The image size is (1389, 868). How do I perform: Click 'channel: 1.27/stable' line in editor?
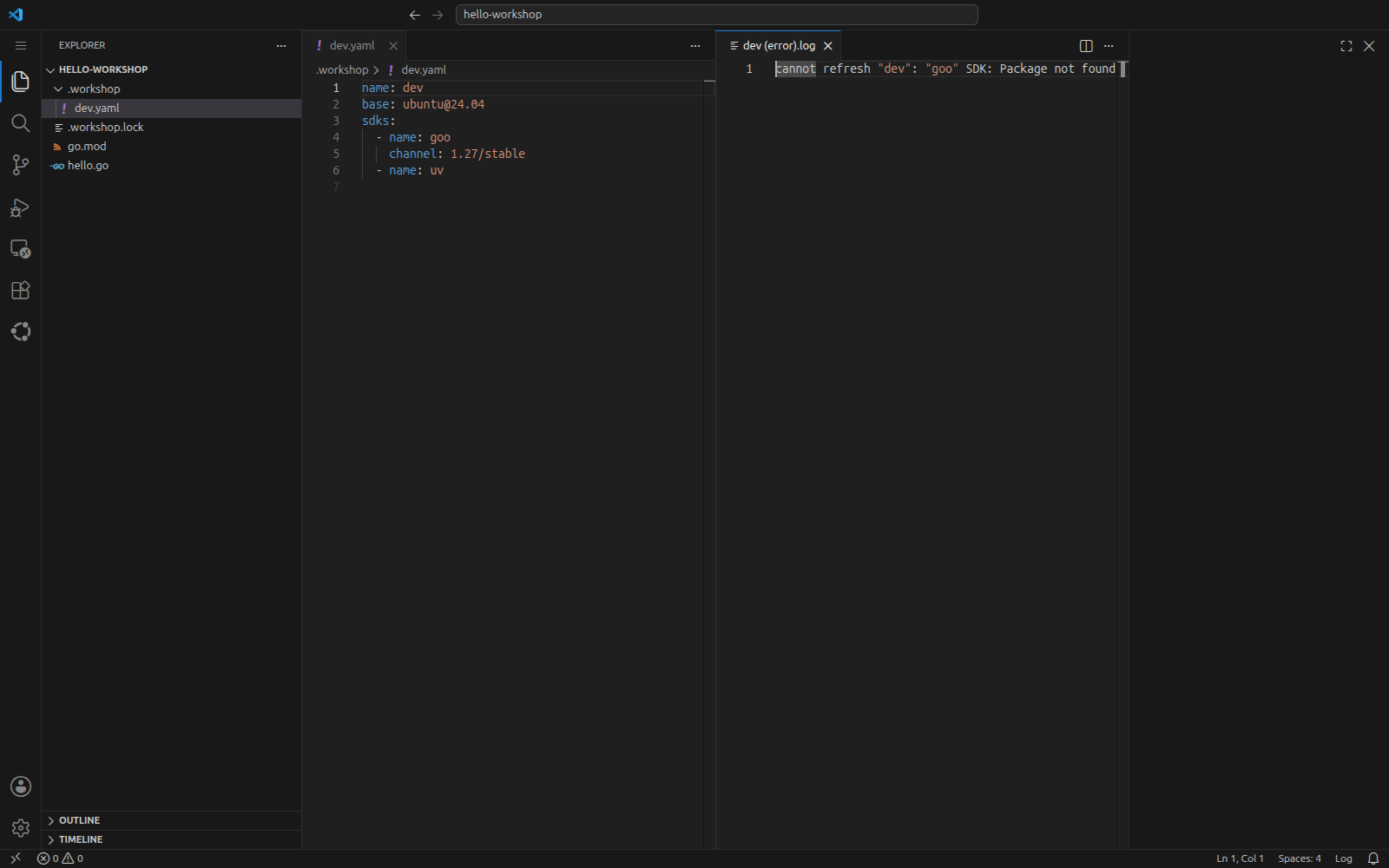tap(457, 154)
